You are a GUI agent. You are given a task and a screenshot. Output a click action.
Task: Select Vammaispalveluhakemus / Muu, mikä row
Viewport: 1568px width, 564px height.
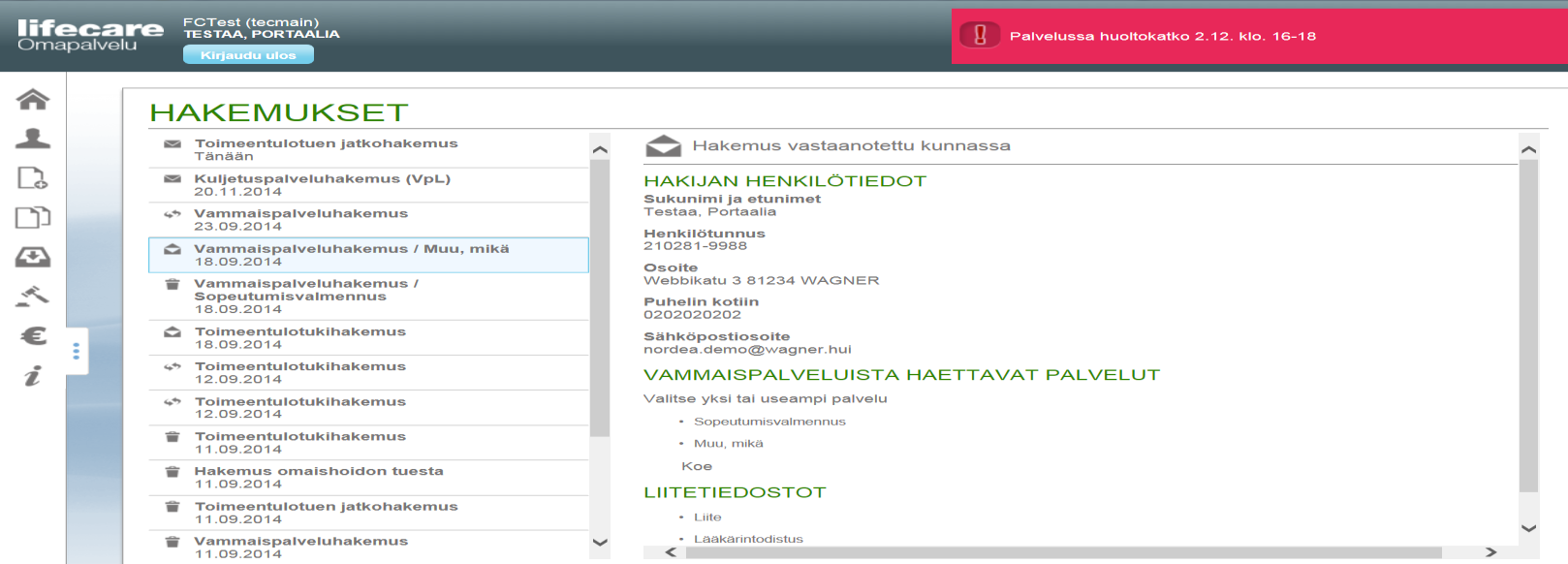coord(368,255)
